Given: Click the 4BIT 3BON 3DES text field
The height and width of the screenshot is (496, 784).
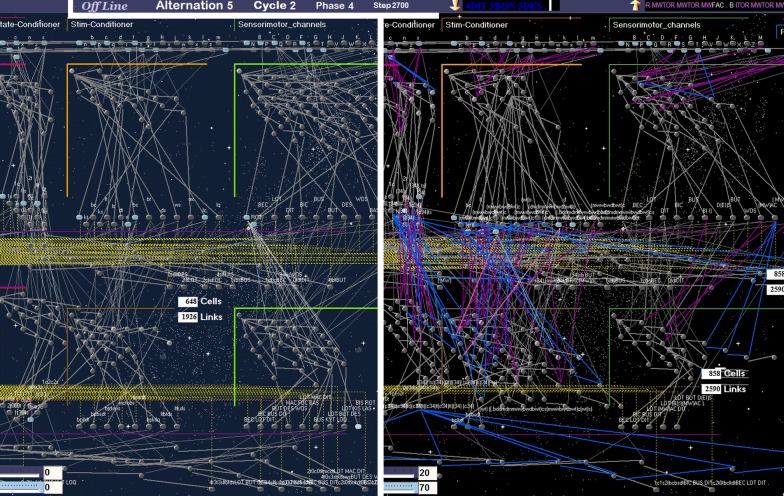Looking at the screenshot, I should click(507, 6).
